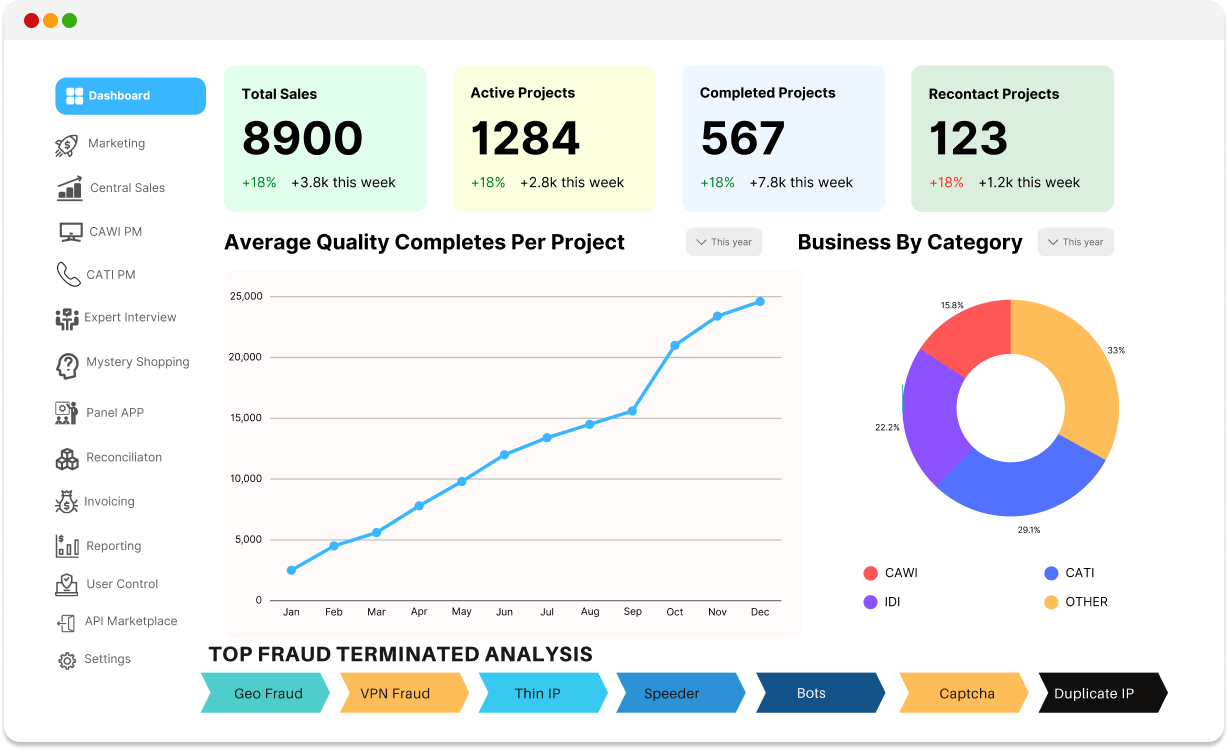Open User Control page
Image resolution: width=1228 pixels, height=750 pixels.
click(x=122, y=584)
